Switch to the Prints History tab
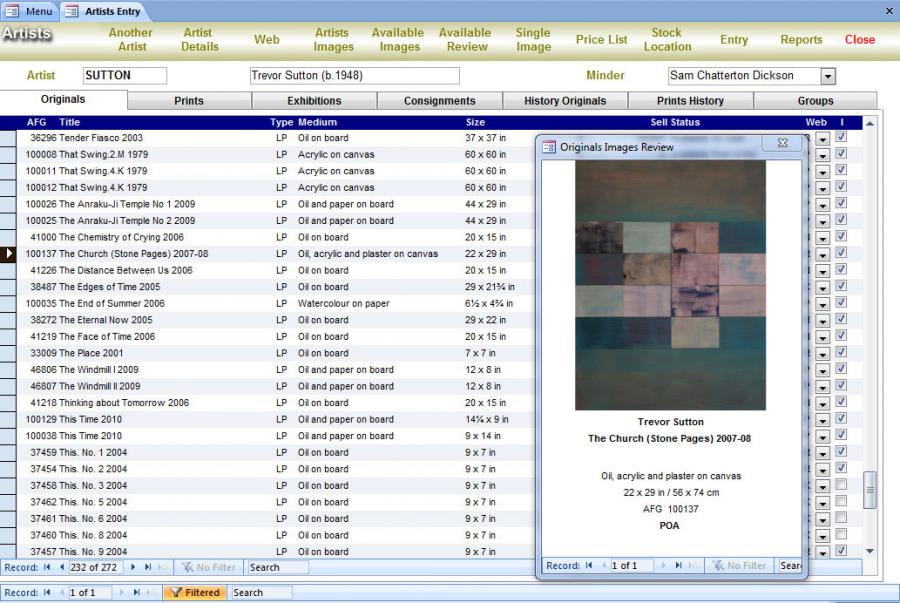Screen dimensions: 900x603 point(690,100)
